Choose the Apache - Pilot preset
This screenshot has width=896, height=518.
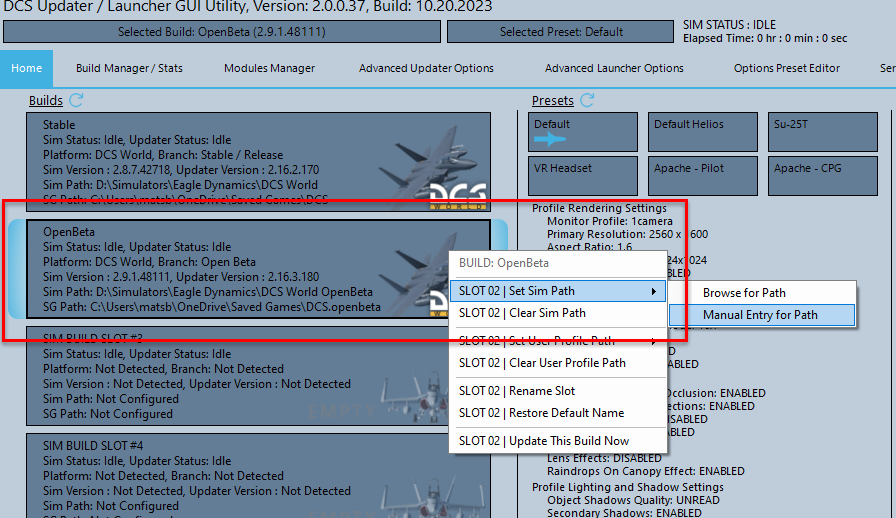point(703,176)
